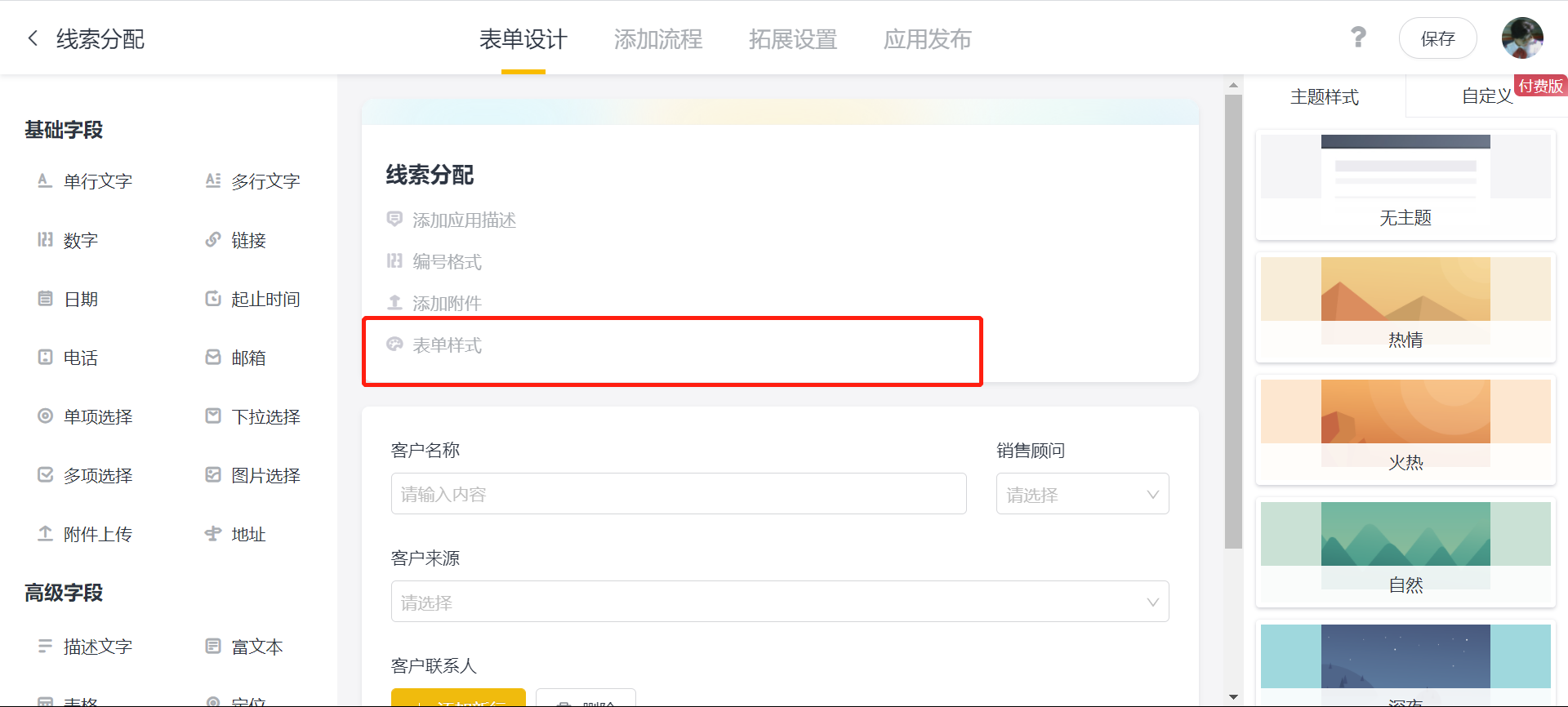Click the 添加应用描述 comment icon
The width and height of the screenshot is (1568, 707).
(x=394, y=219)
